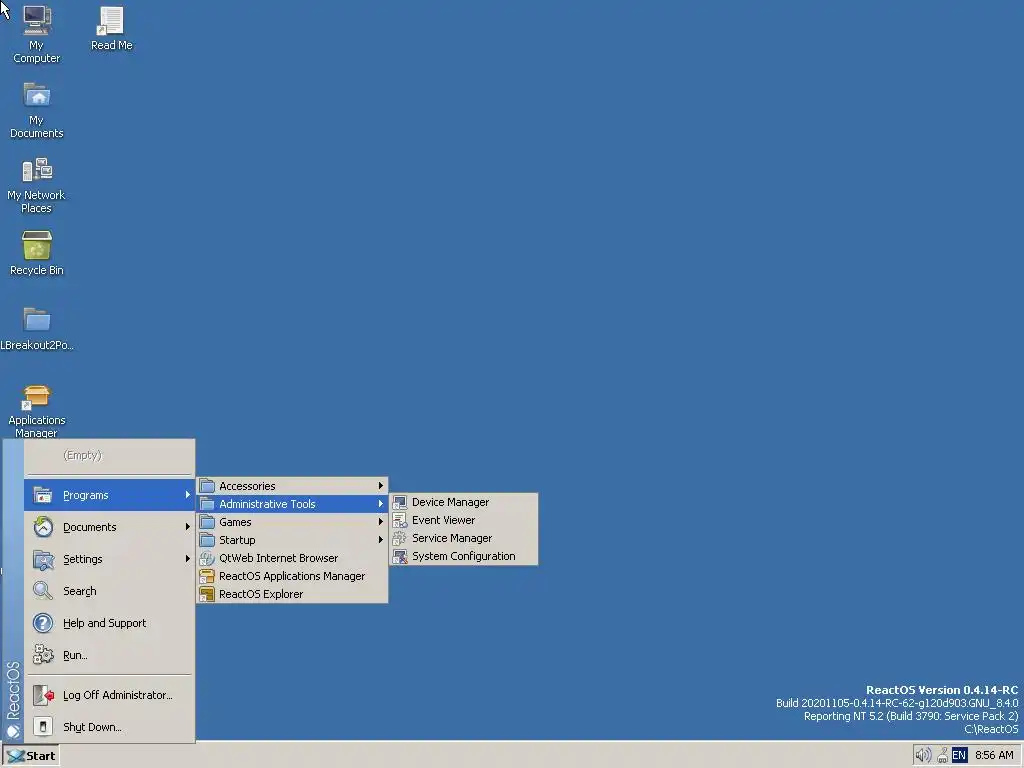Click the EN language indicator in tray
The image size is (1024, 768).
[959, 756]
